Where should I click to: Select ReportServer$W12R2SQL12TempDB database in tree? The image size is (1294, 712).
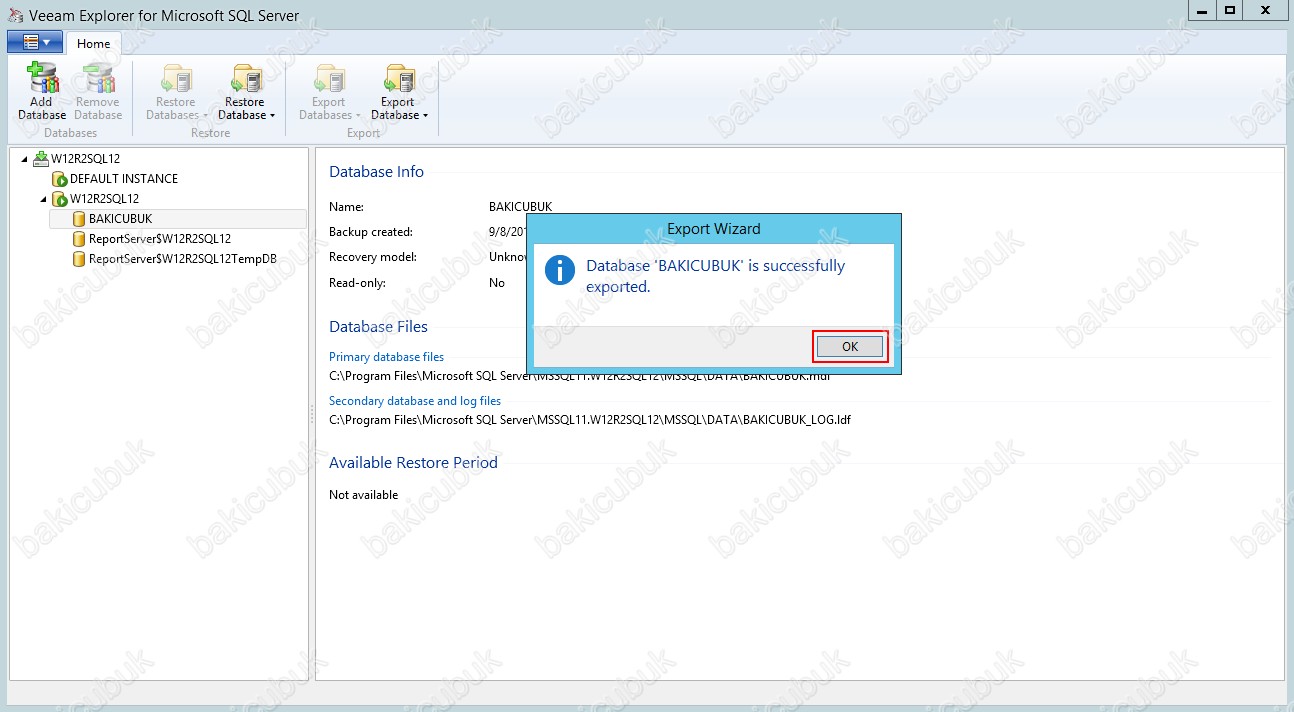[x=183, y=259]
